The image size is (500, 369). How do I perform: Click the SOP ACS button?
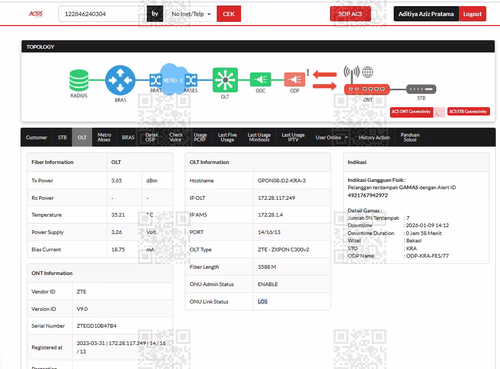350,14
